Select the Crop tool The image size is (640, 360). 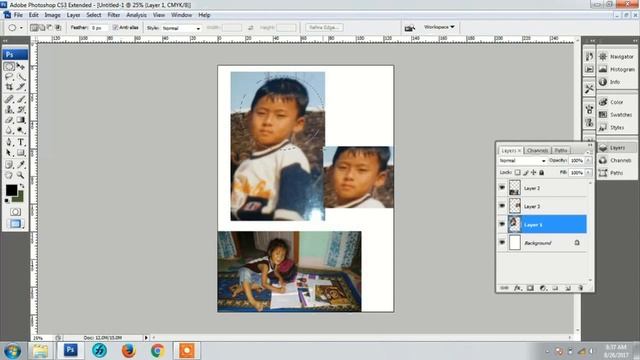pos(9,87)
